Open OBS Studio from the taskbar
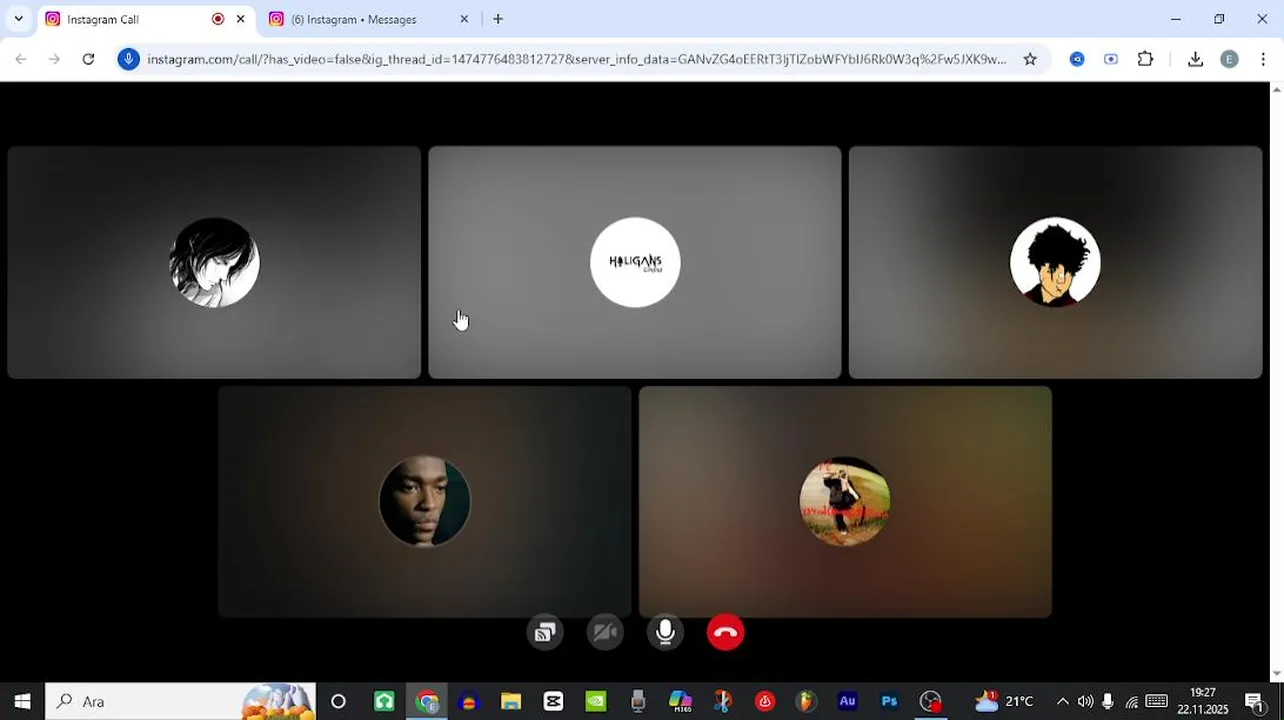This screenshot has height=720, width=1284. (x=931, y=701)
